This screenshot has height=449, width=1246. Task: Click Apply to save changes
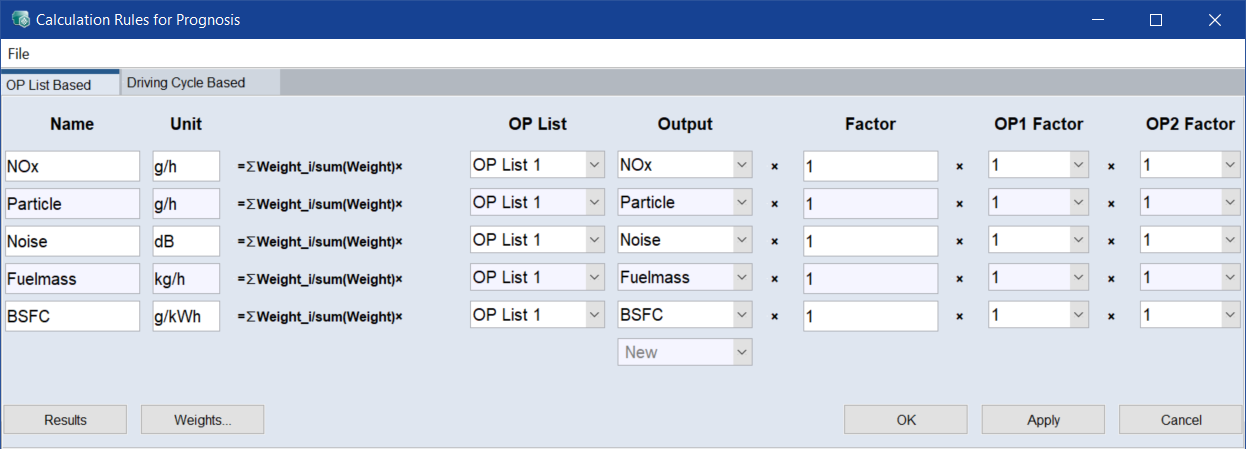[1043, 420]
